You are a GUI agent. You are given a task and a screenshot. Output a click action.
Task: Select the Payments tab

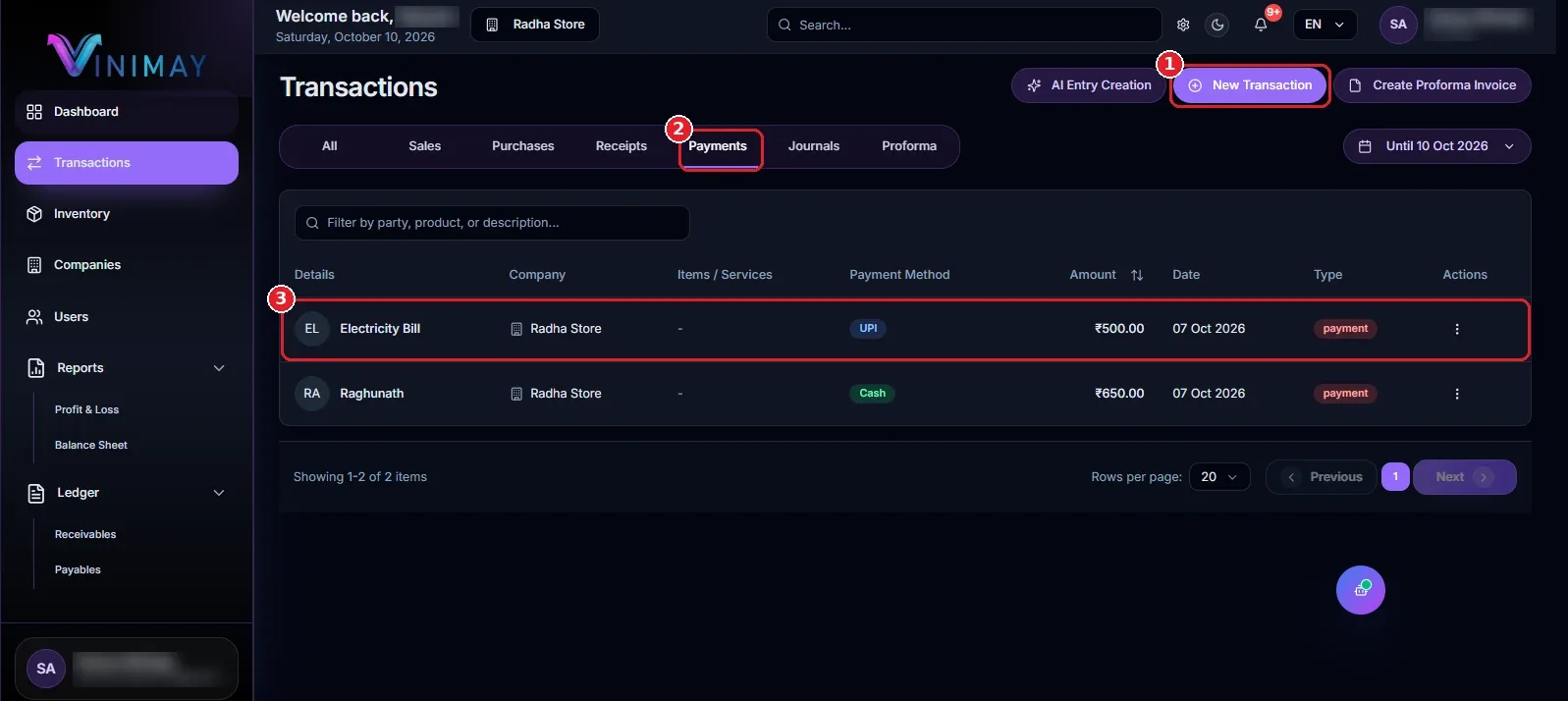click(718, 146)
